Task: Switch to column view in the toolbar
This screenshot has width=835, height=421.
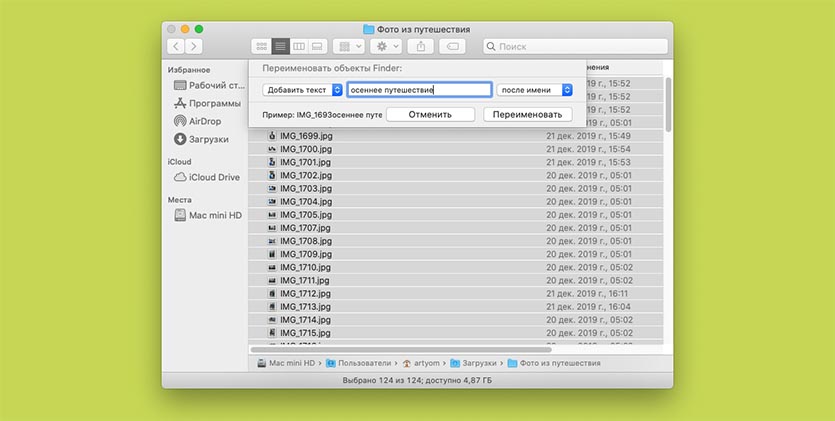Action: (x=298, y=46)
